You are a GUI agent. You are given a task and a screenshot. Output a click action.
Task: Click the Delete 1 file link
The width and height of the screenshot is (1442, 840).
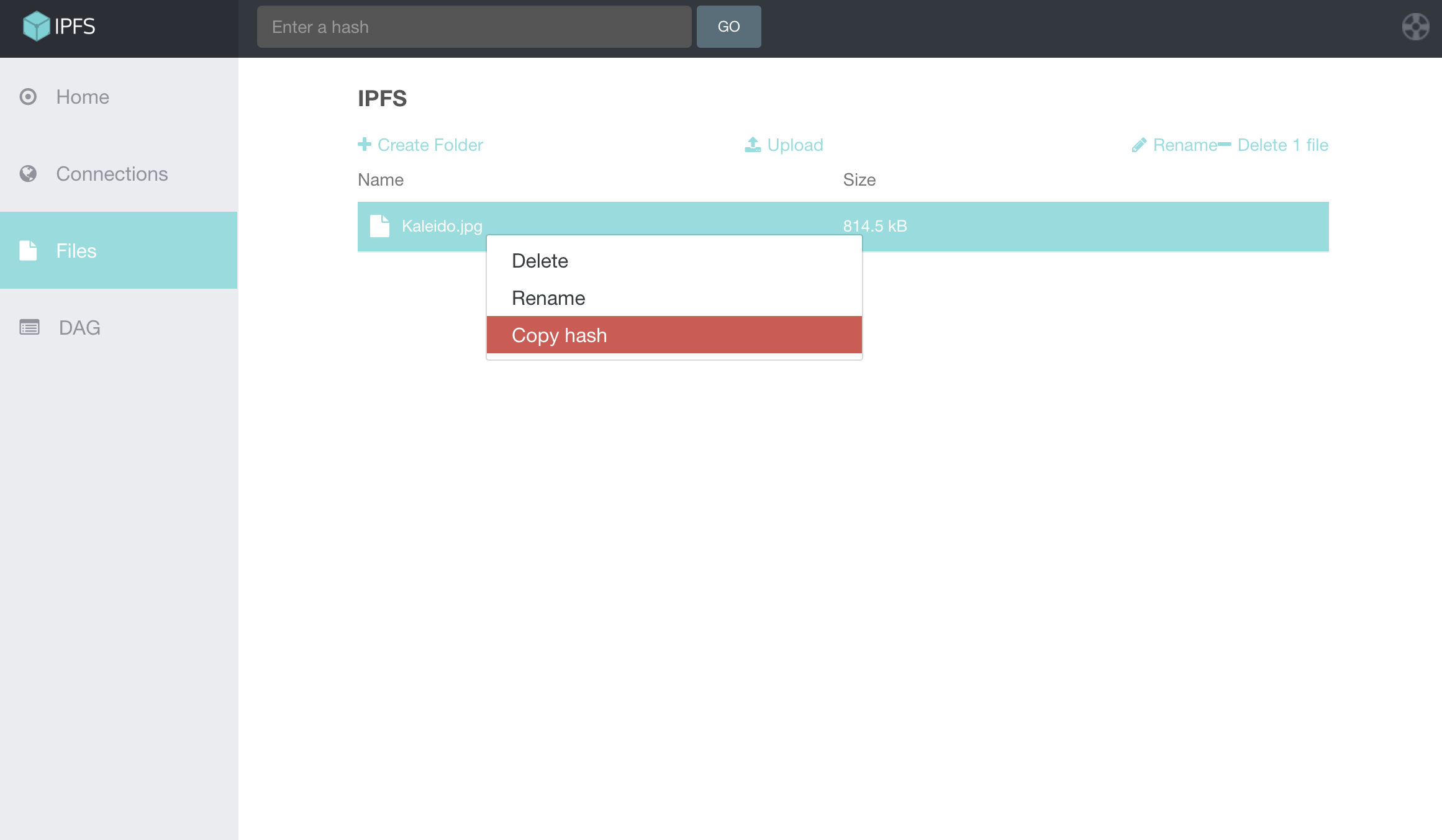click(x=1282, y=145)
